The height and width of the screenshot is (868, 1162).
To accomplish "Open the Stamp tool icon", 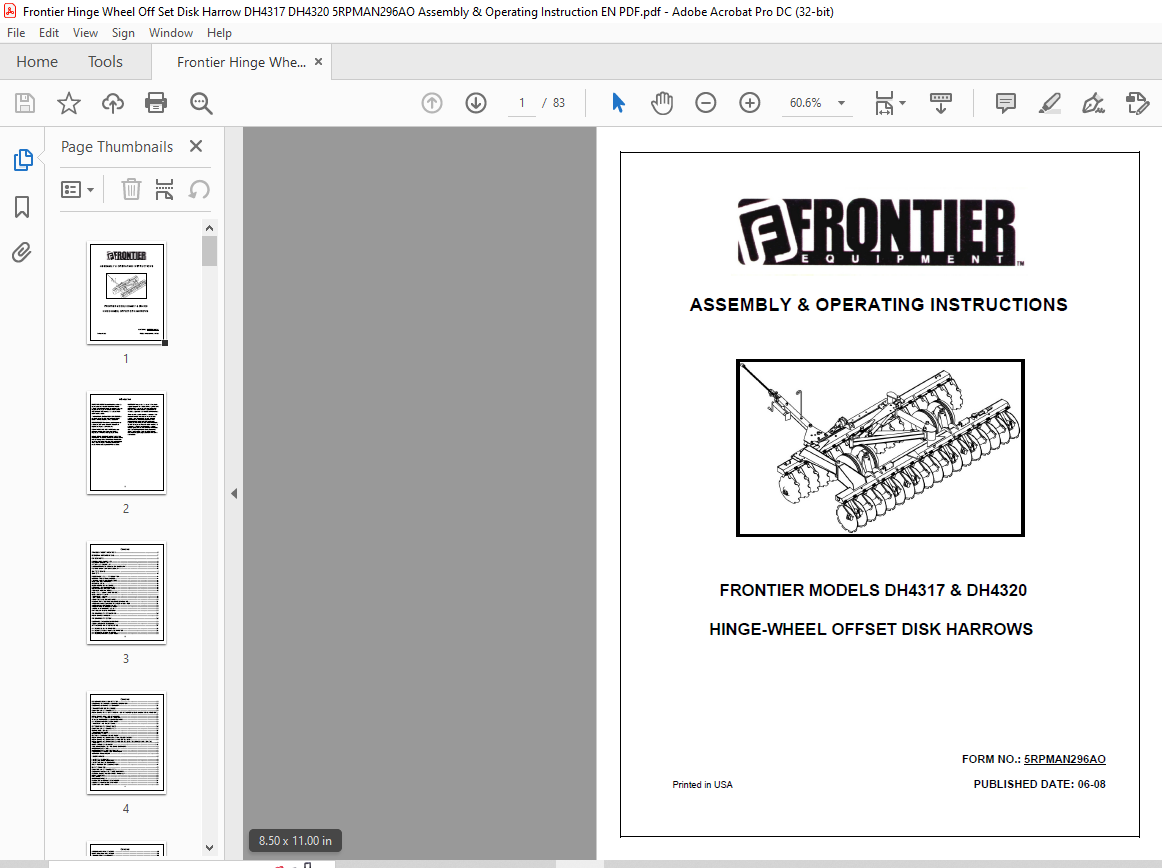I will (x=1138, y=103).
